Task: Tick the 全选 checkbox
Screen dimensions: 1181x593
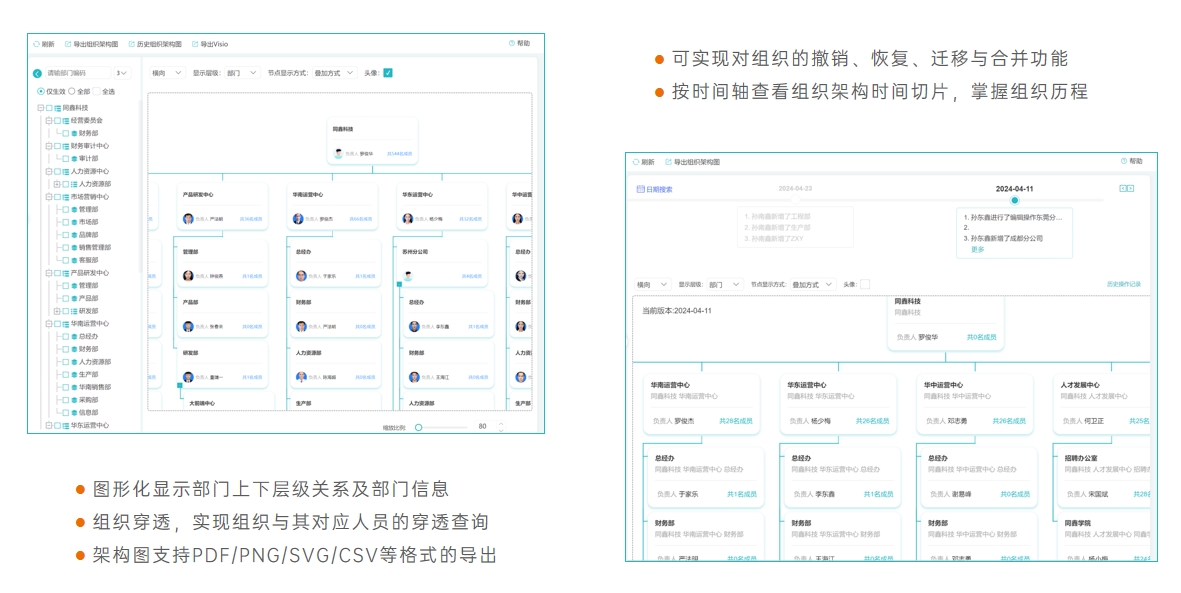Action: pos(97,92)
